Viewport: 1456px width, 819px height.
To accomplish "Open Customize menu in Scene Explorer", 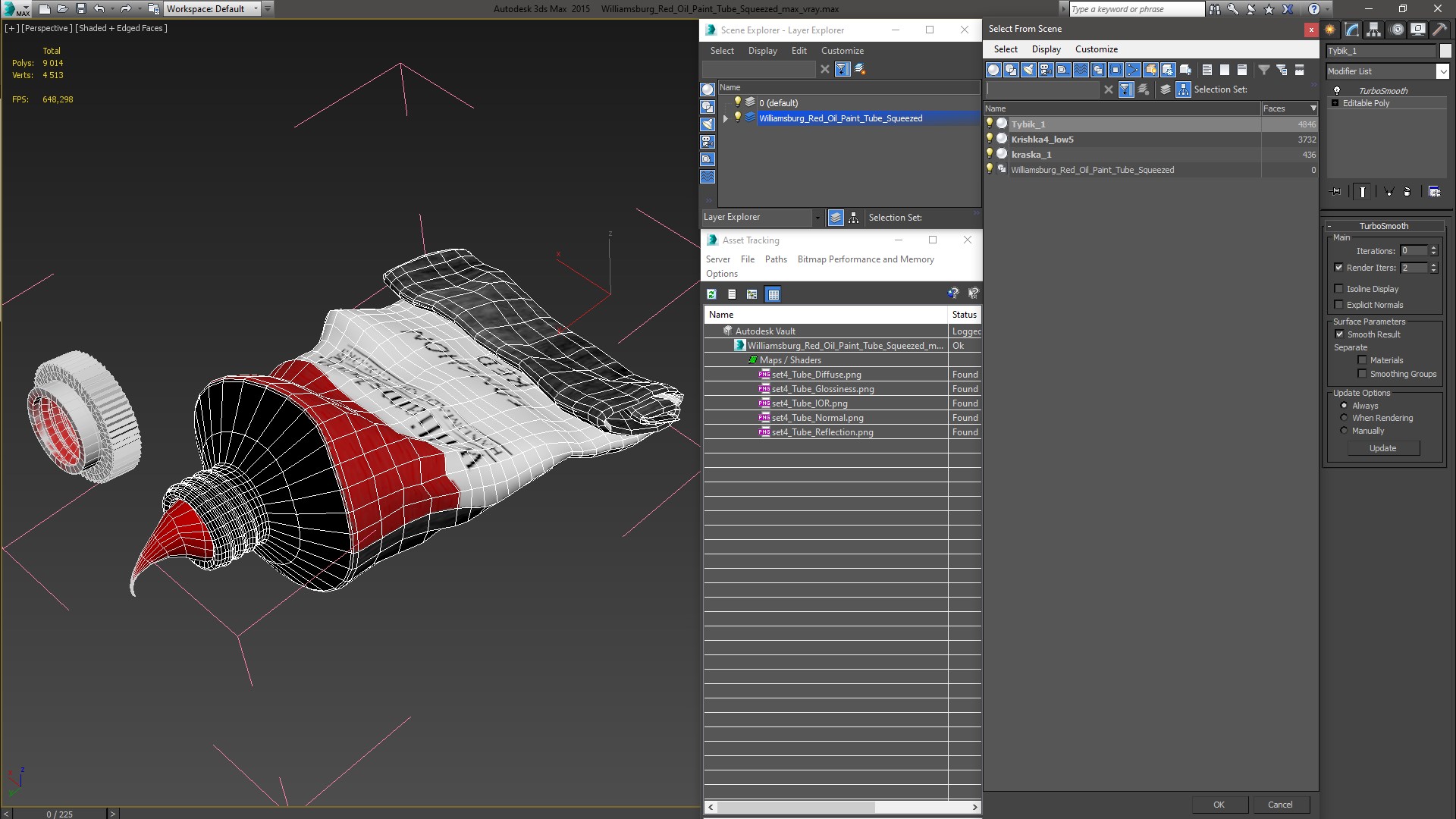I will [843, 51].
